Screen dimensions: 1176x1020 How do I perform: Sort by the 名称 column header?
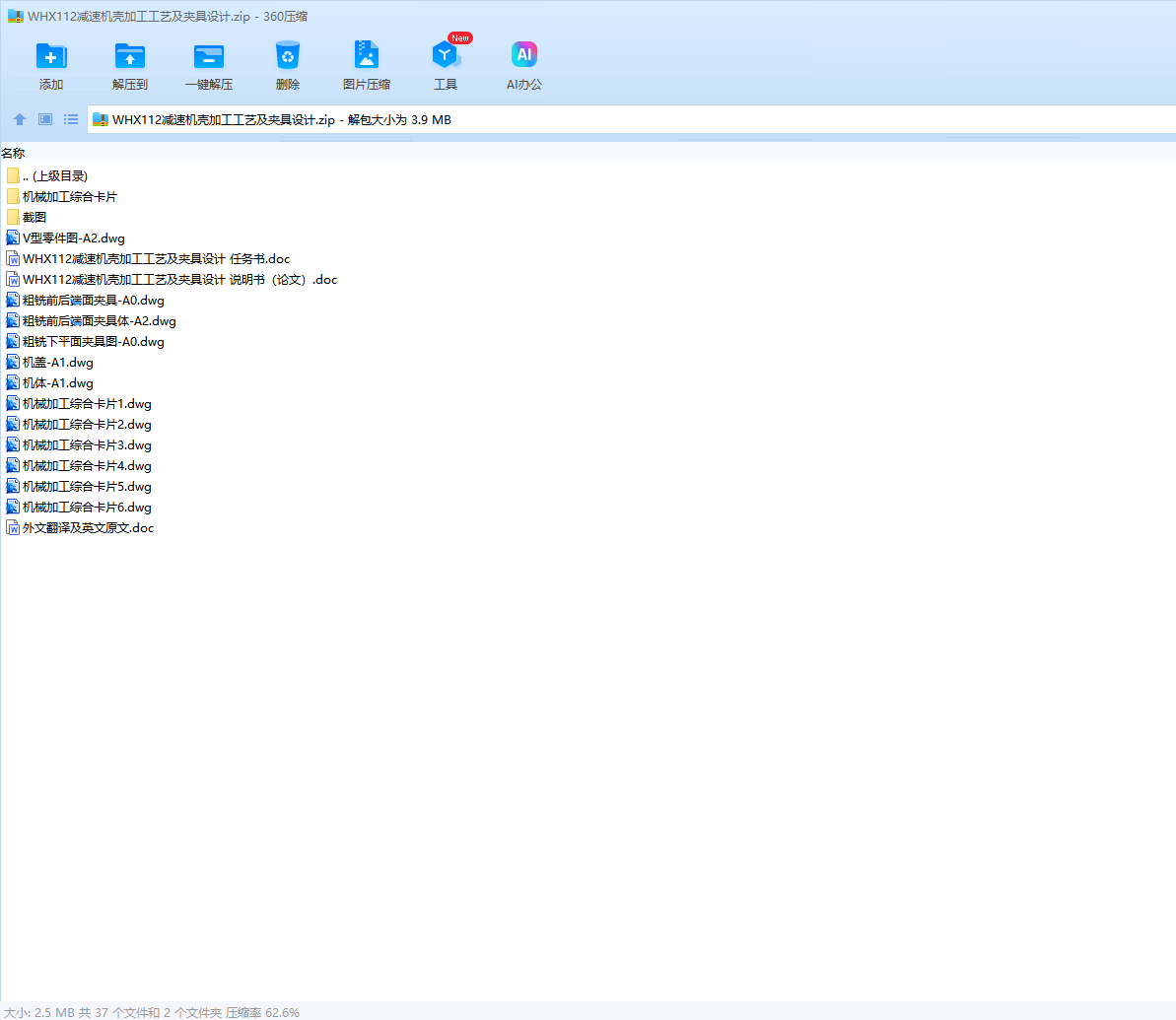(13, 153)
